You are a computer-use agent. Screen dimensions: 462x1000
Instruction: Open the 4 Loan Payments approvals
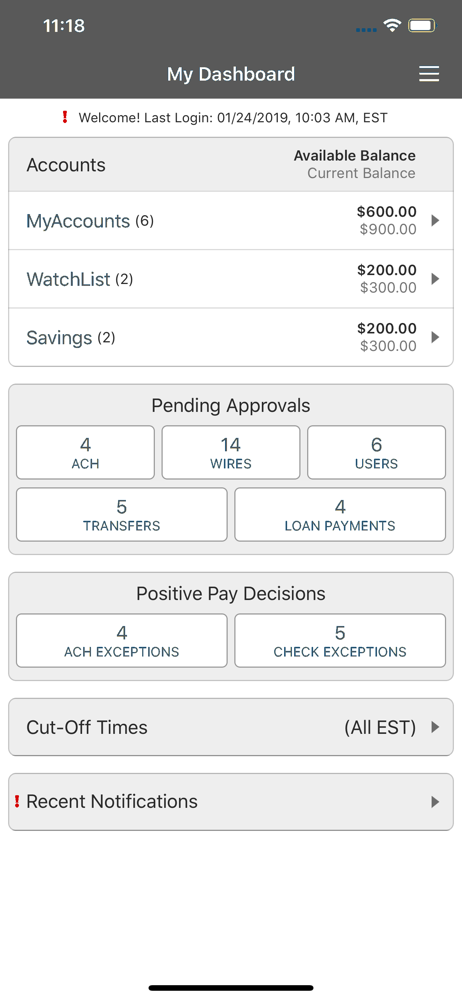click(340, 515)
